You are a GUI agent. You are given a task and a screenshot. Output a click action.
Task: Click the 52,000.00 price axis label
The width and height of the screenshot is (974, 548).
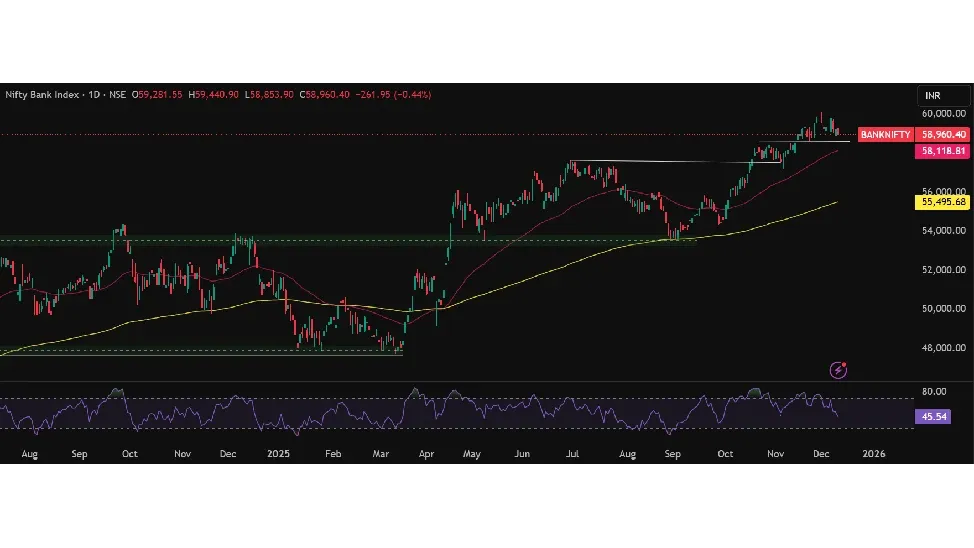coord(943,270)
